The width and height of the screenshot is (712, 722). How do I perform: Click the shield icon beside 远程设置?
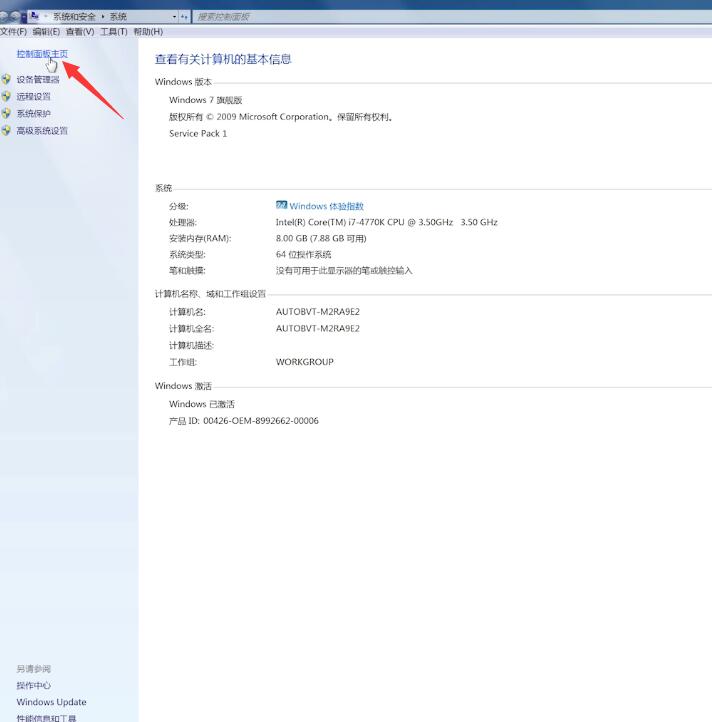tap(6, 96)
